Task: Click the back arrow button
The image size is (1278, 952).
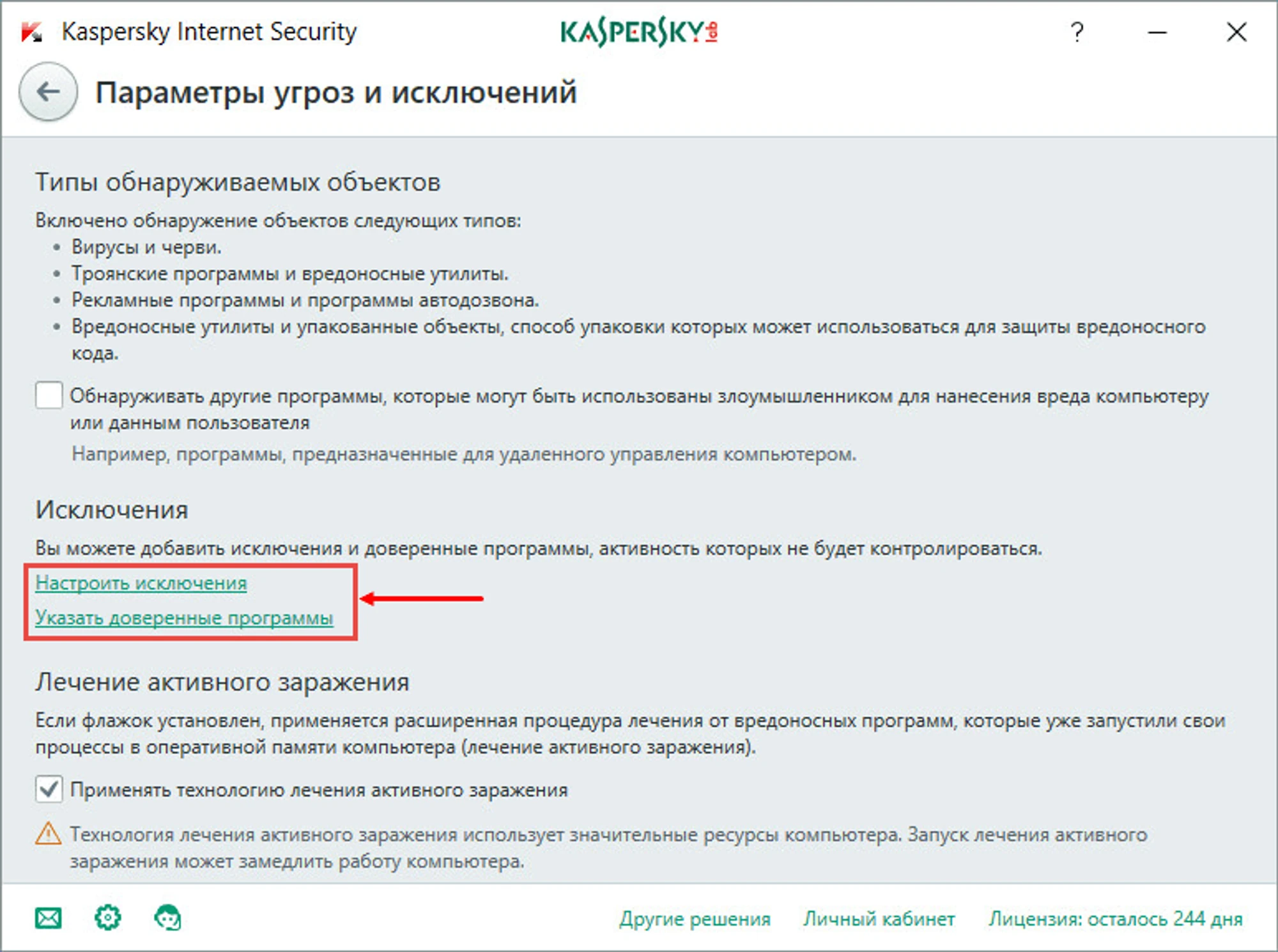Action: coord(49,93)
